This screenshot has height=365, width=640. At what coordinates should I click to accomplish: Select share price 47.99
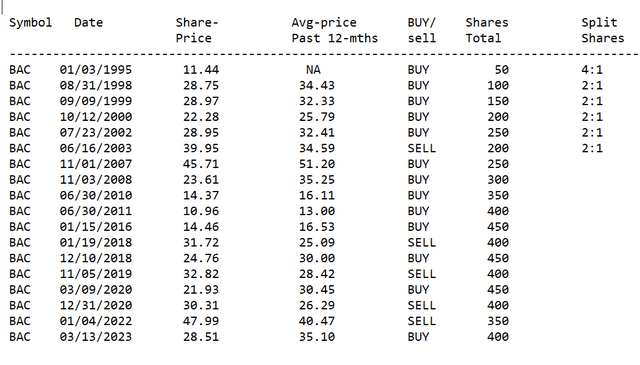pos(200,321)
